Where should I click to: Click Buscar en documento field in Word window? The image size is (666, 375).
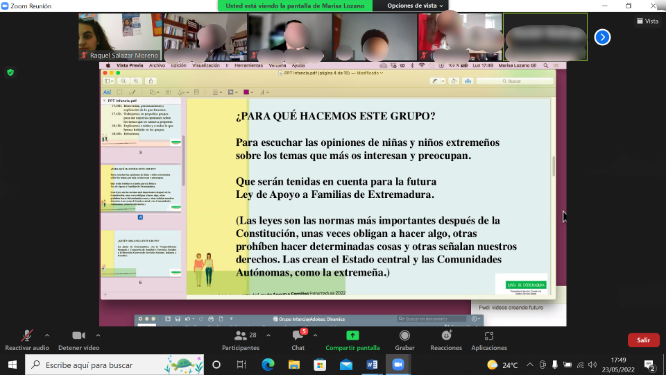click(x=433, y=319)
